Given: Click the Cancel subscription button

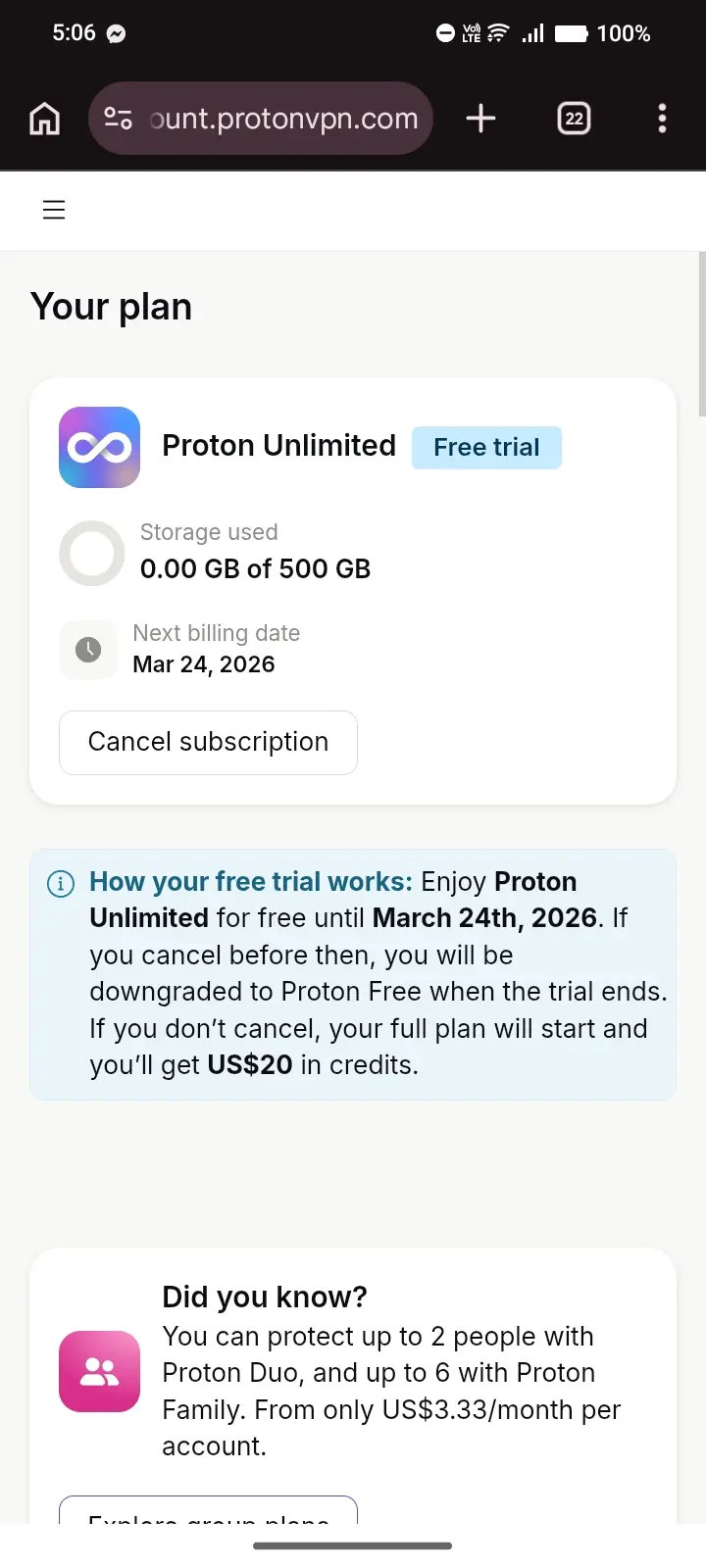Looking at the screenshot, I should coord(208,742).
